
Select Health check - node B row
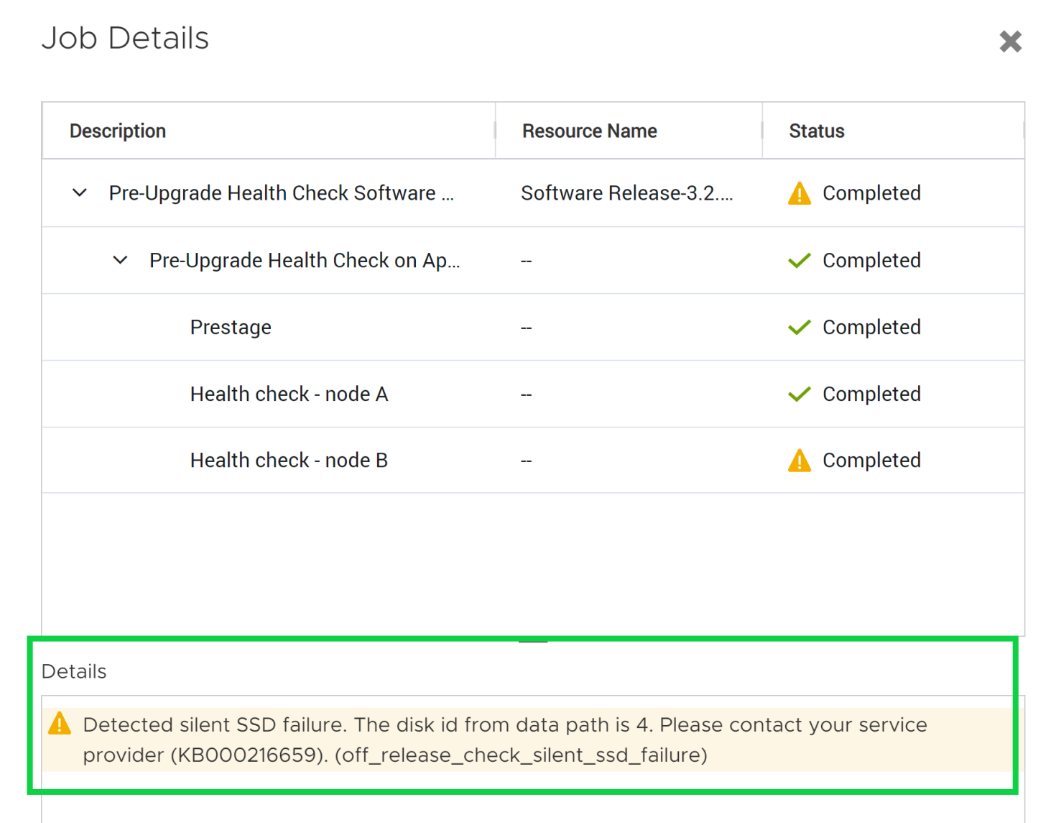click(x=289, y=461)
